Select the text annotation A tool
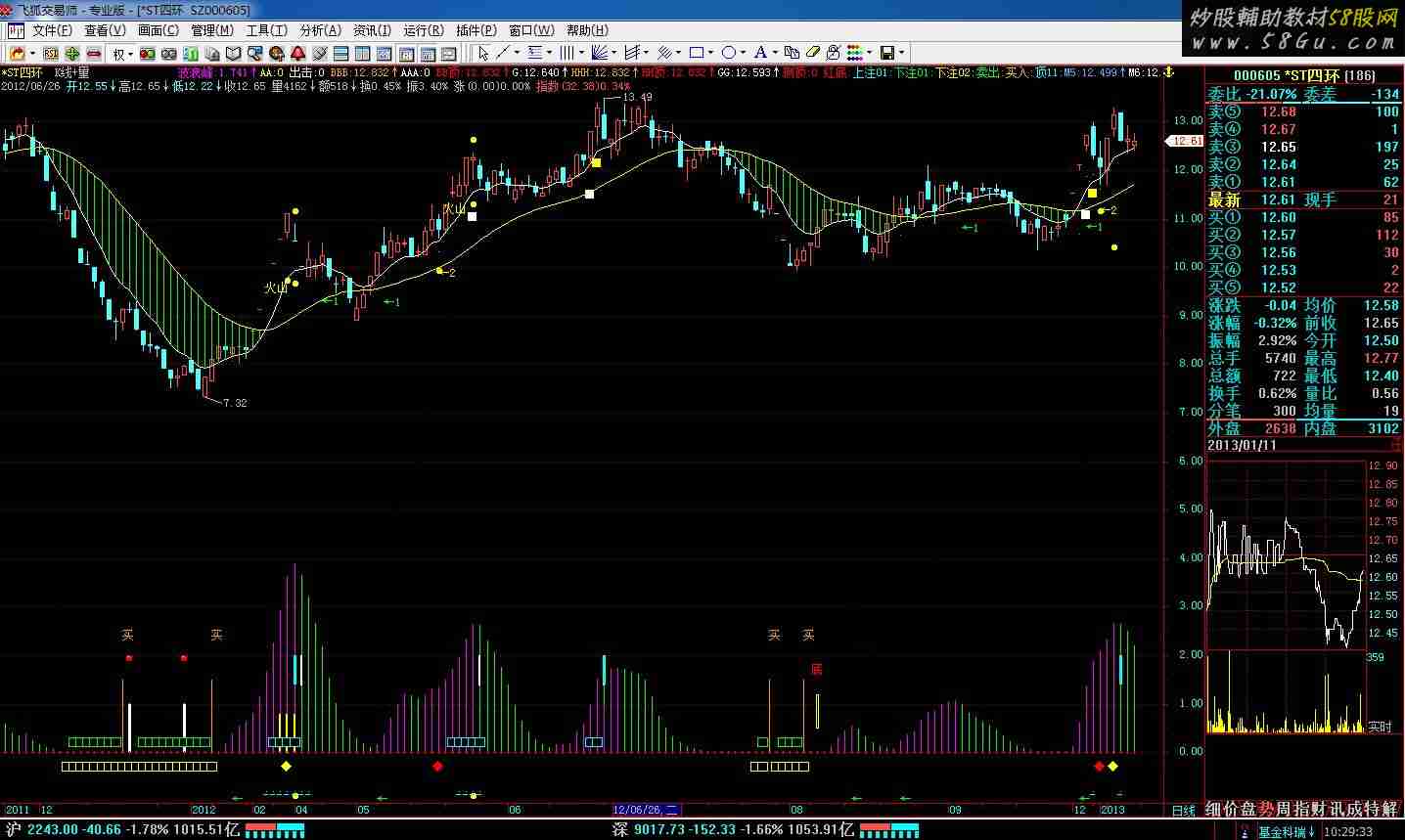Image resolution: width=1405 pixels, height=840 pixels. click(x=760, y=53)
